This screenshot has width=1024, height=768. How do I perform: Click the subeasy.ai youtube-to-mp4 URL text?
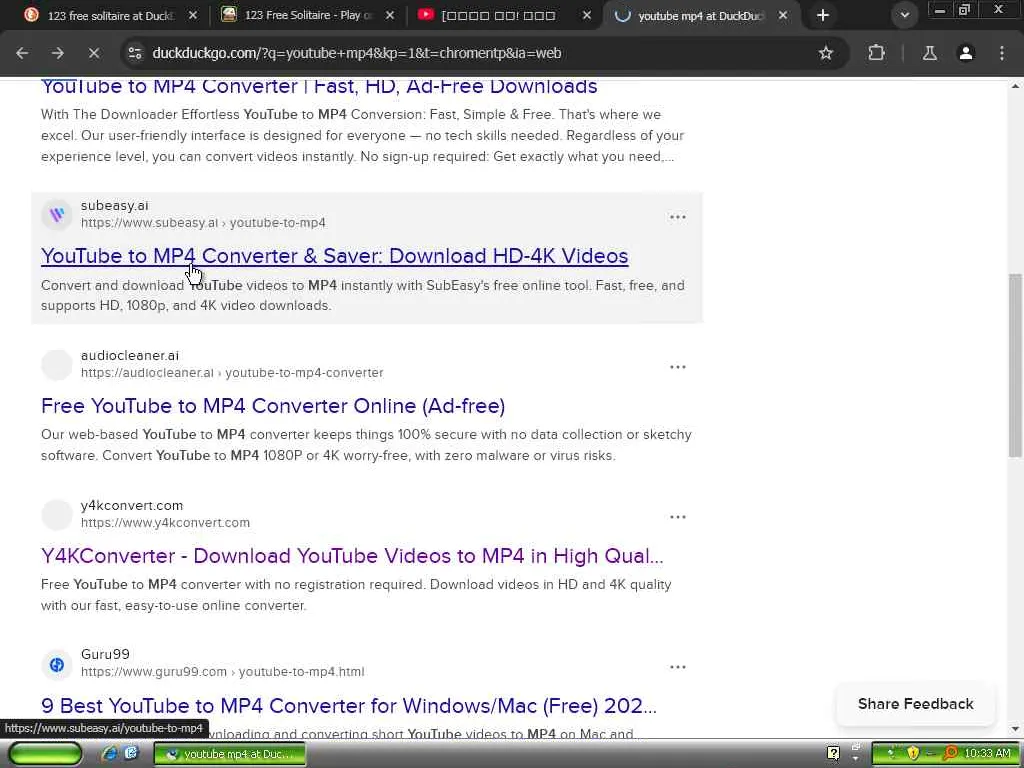pyautogui.click(x=203, y=223)
